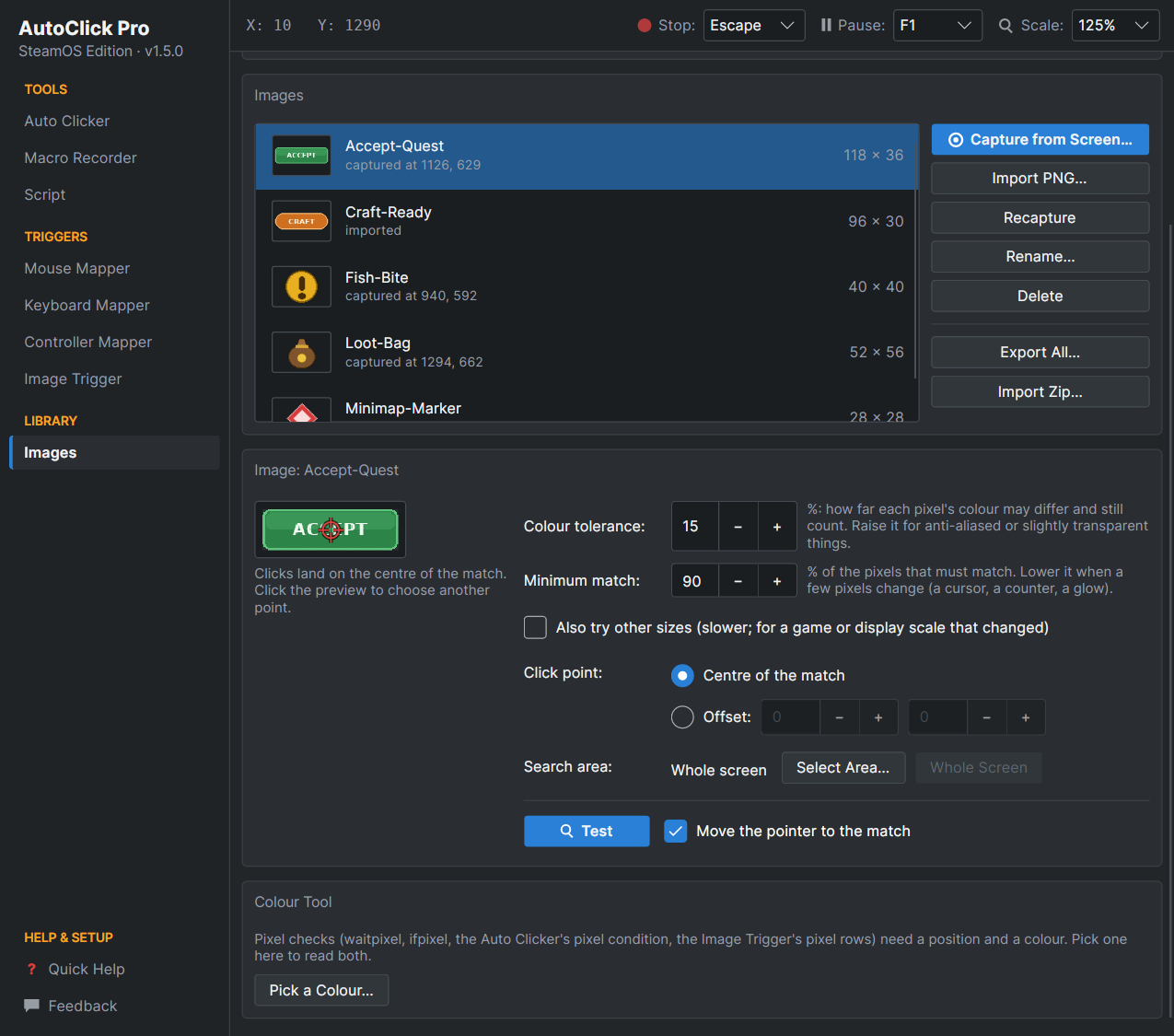Click the Colour tolerance value field

[x=695, y=527]
